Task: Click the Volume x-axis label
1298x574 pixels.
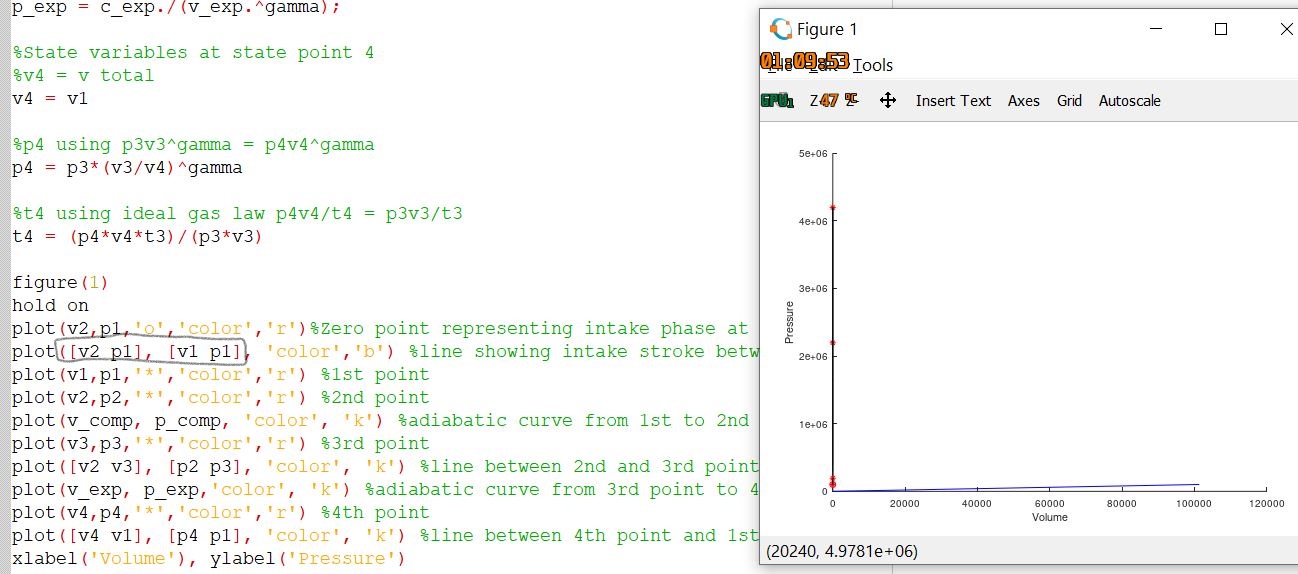Action: (x=1050, y=517)
